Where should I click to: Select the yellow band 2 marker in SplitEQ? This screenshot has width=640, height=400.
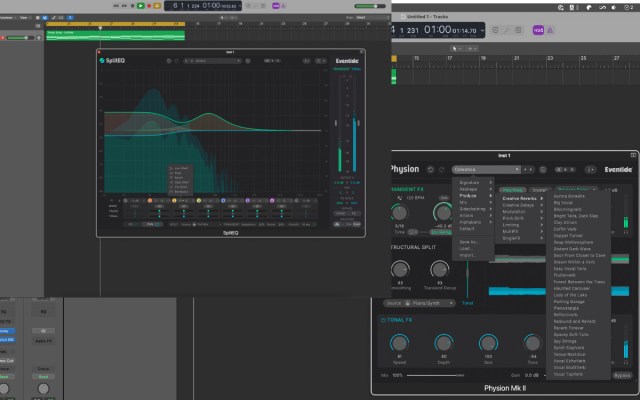174,200
